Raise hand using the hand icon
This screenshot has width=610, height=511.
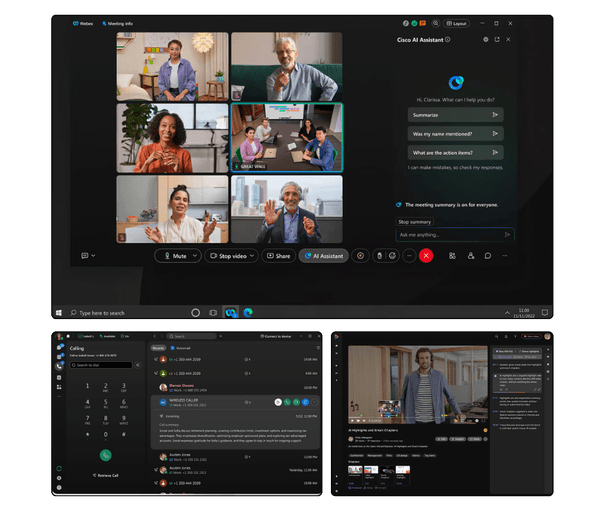coord(379,256)
